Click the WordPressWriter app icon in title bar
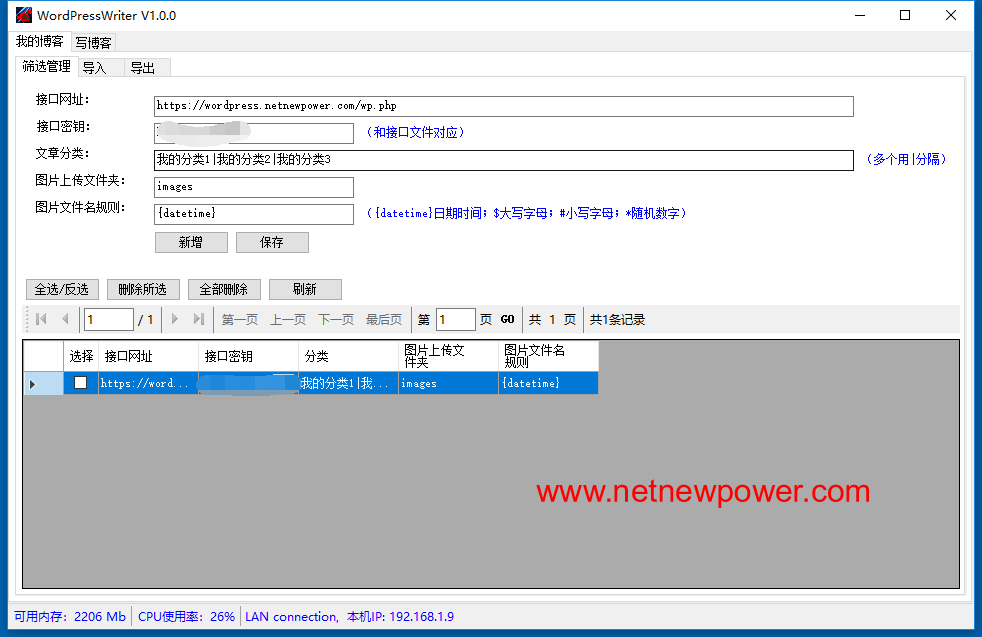Screen dimensions: 982x637 click(23, 15)
